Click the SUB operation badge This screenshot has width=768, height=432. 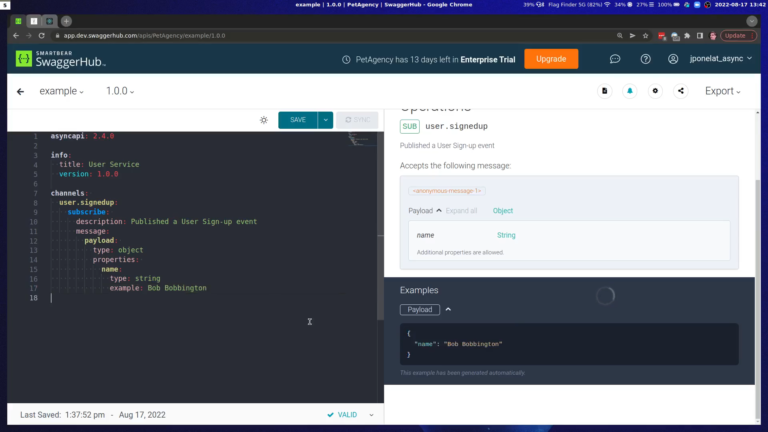(x=409, y=126)
